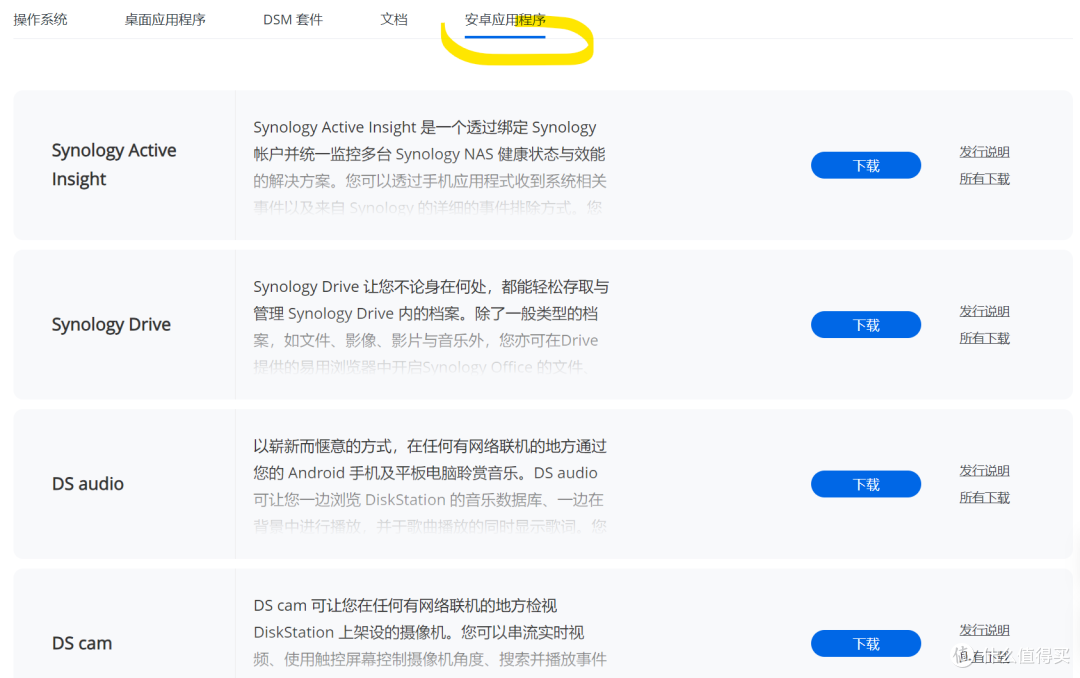Go to the 文档 tab

click(393, 19)
